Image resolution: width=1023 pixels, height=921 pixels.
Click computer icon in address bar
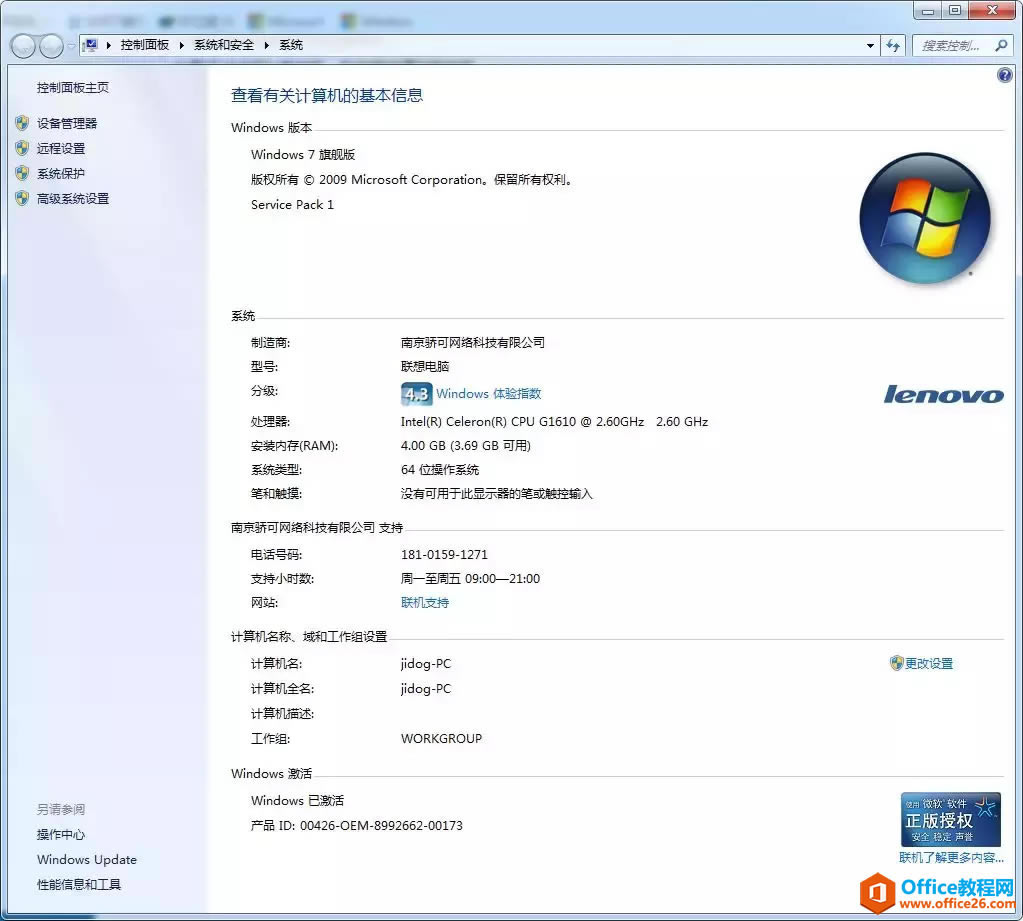pyautogui.click(x=91, y=45)
